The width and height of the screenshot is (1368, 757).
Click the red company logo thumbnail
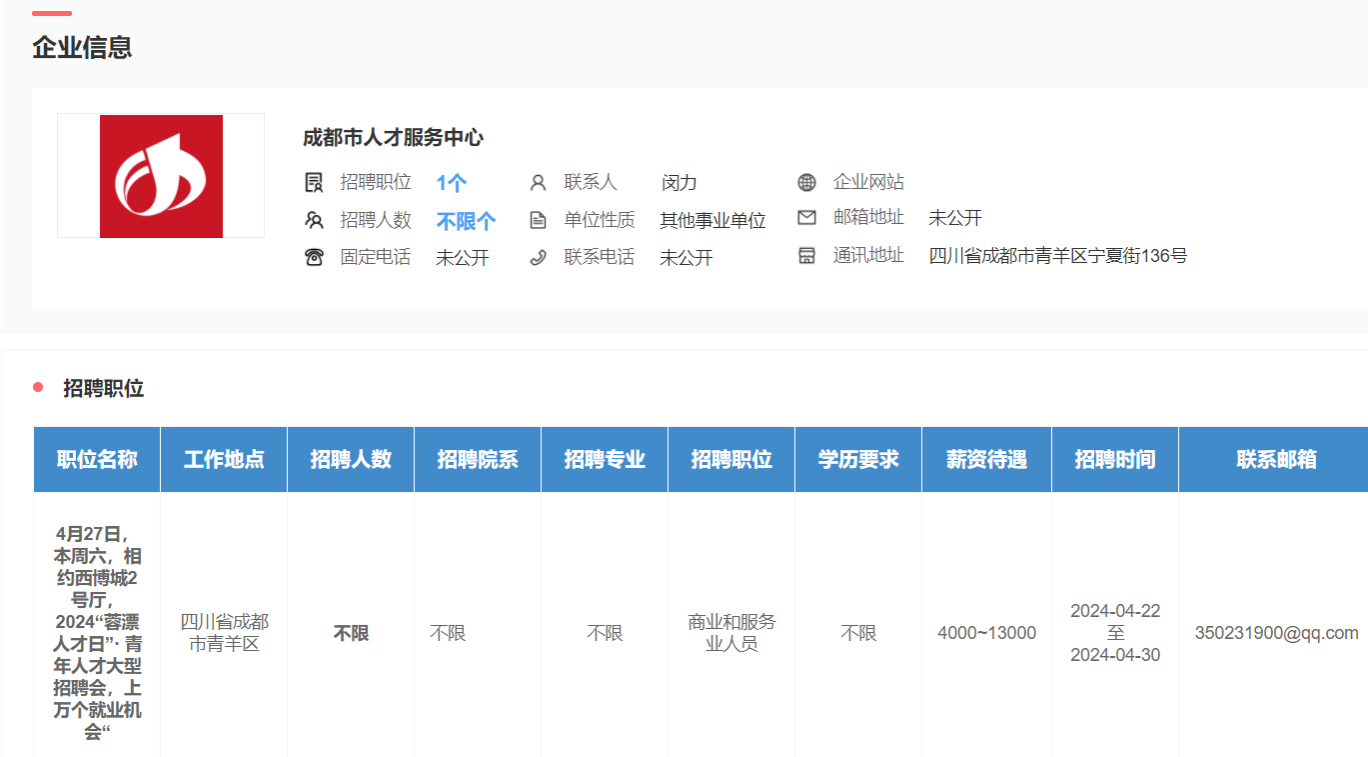[161, 176]
